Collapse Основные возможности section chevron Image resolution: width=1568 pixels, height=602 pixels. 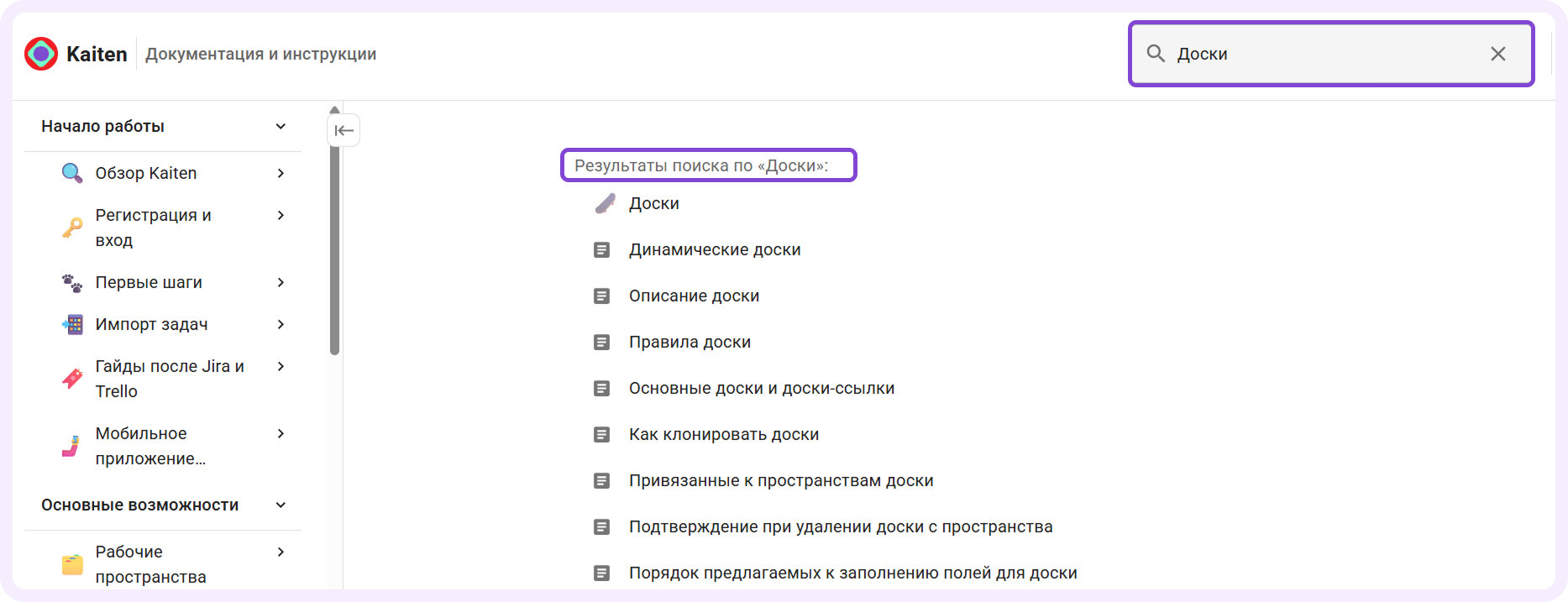[x=281, y=505]
